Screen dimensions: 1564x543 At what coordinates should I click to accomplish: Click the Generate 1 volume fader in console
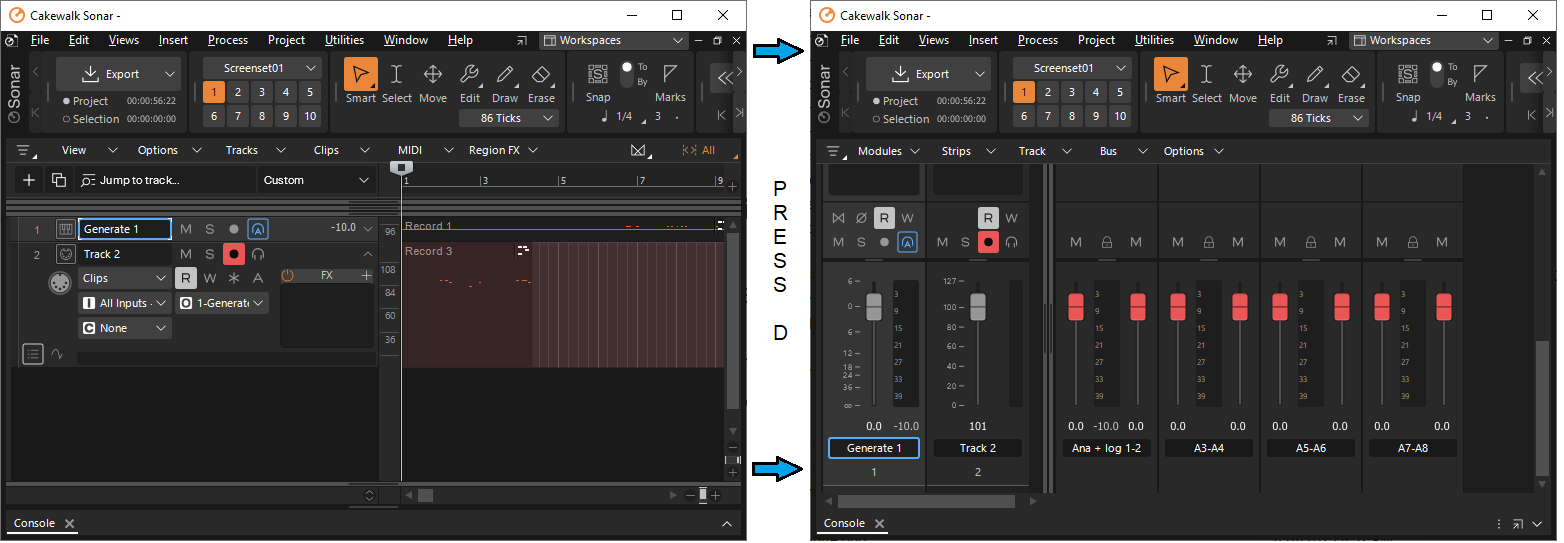click(873, 306)
